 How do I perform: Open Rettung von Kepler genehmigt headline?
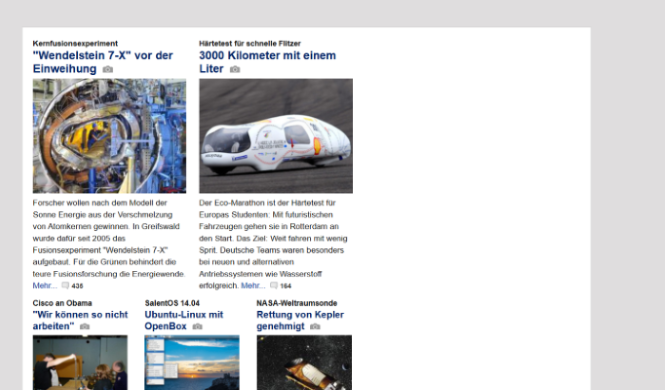300,320
